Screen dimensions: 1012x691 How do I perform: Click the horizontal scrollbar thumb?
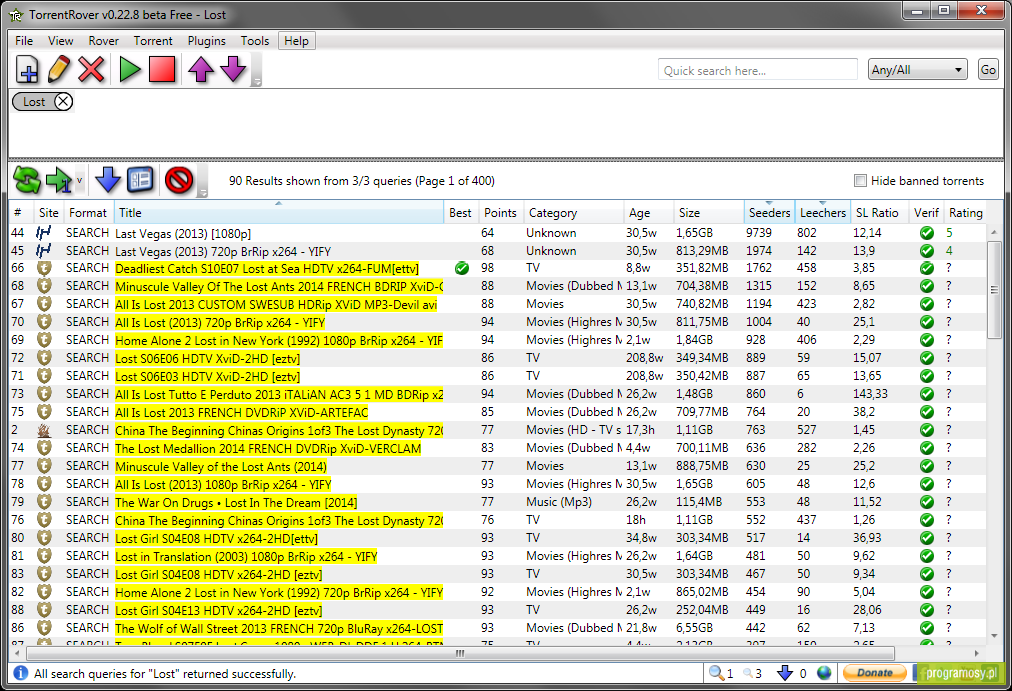pos(460,653)
